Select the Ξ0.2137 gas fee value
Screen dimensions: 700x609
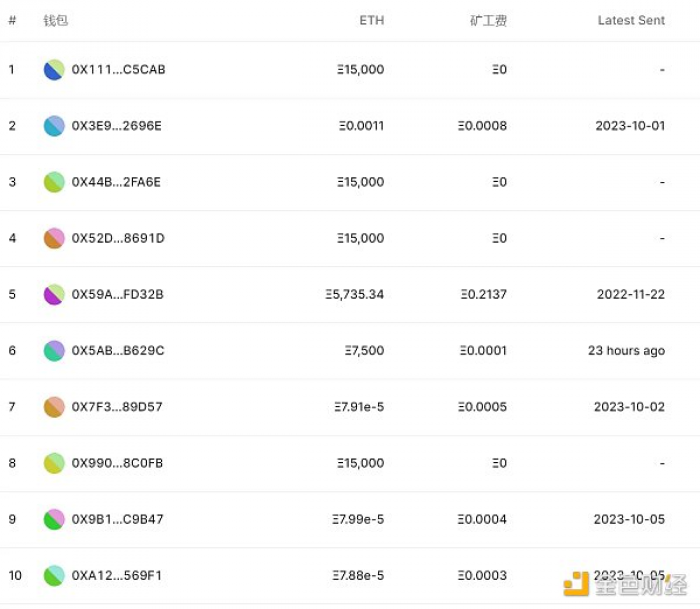click(x=484, y=295)
